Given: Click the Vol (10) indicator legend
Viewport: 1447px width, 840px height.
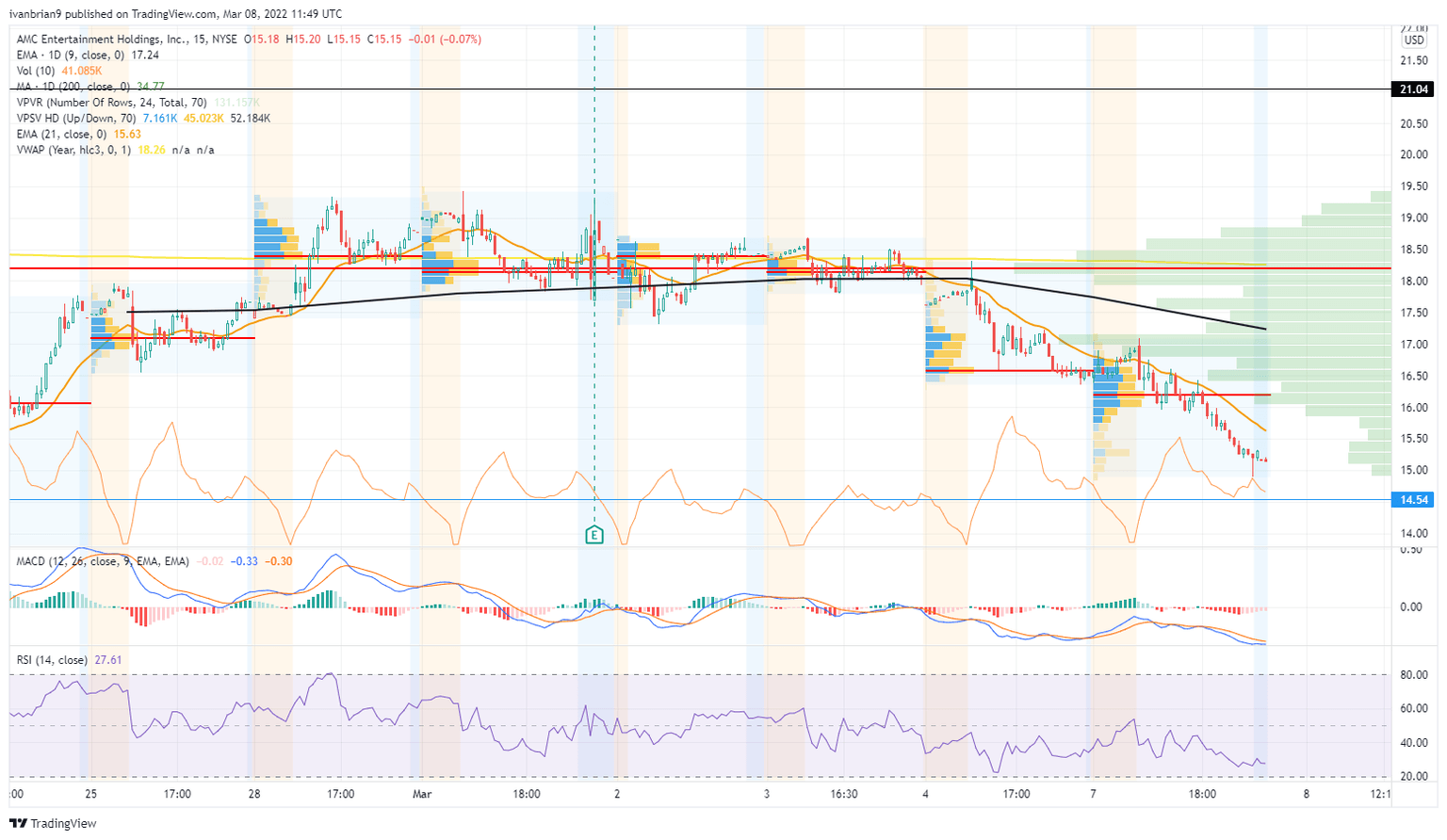Looking at the screenshot, I should [x=38, y=71].
